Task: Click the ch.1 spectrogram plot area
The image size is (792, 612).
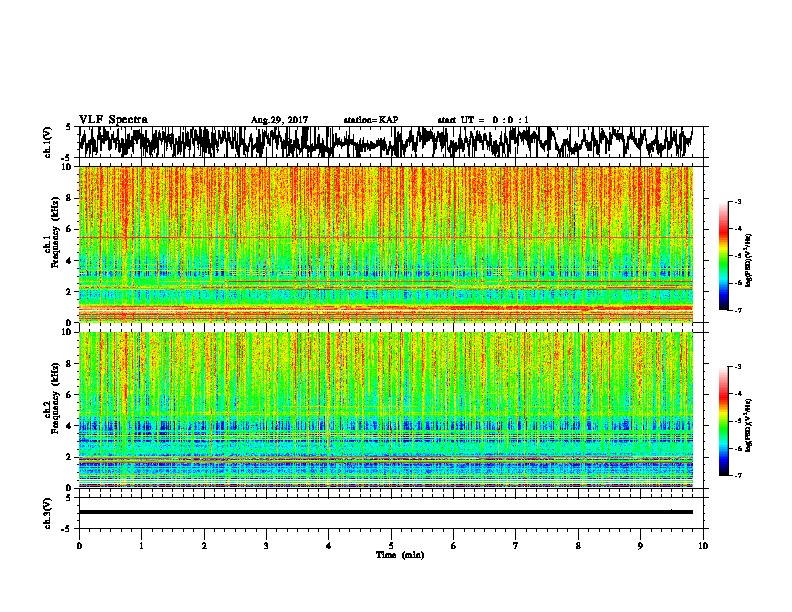Action: click(386, 244)
